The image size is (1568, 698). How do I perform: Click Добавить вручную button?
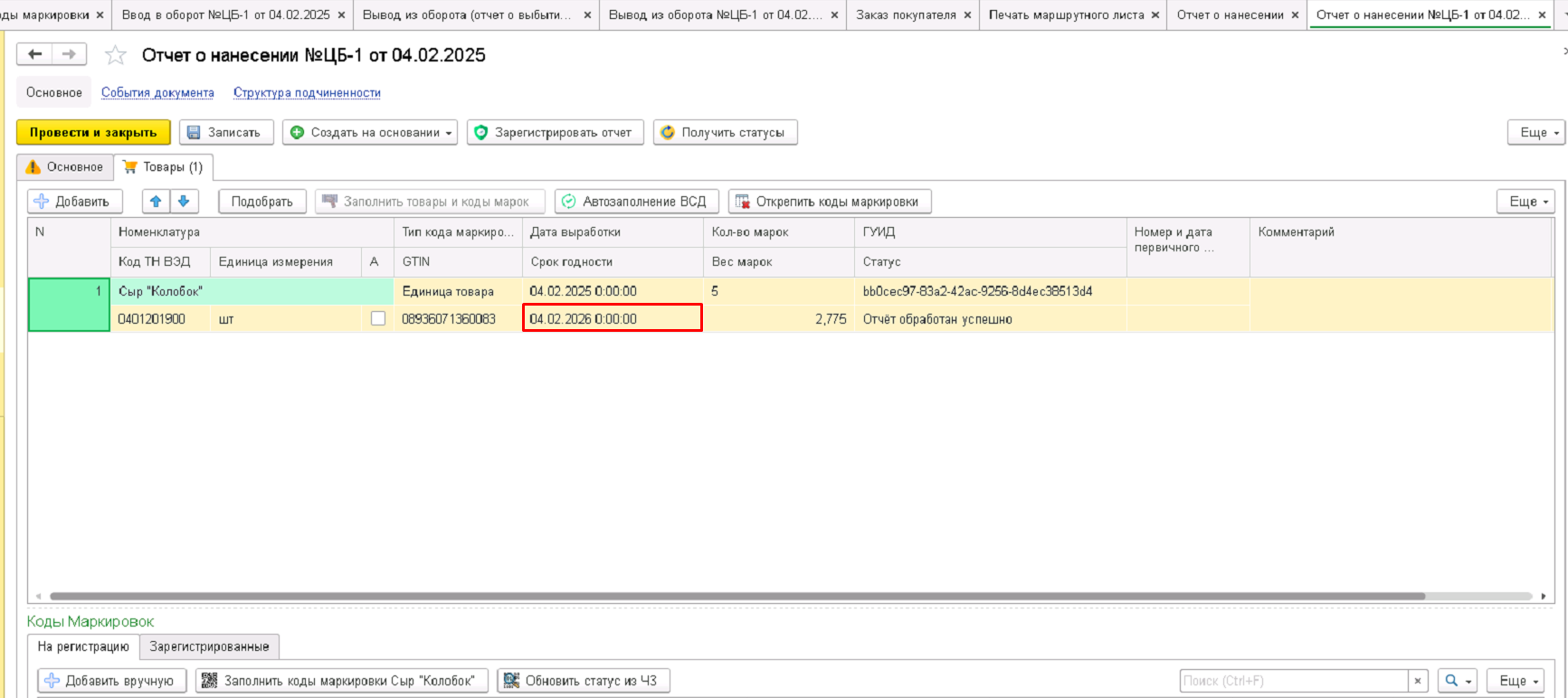coord(112,681)
